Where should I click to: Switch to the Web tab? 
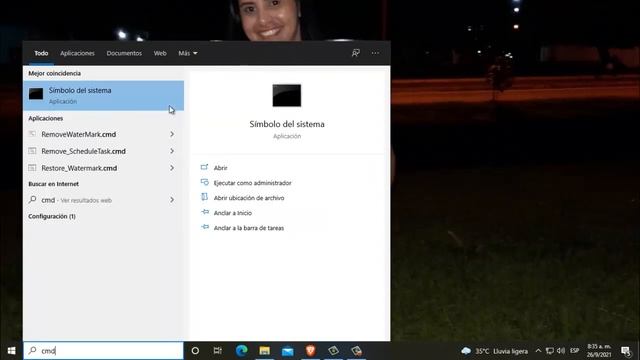click(x=160, y=53)
